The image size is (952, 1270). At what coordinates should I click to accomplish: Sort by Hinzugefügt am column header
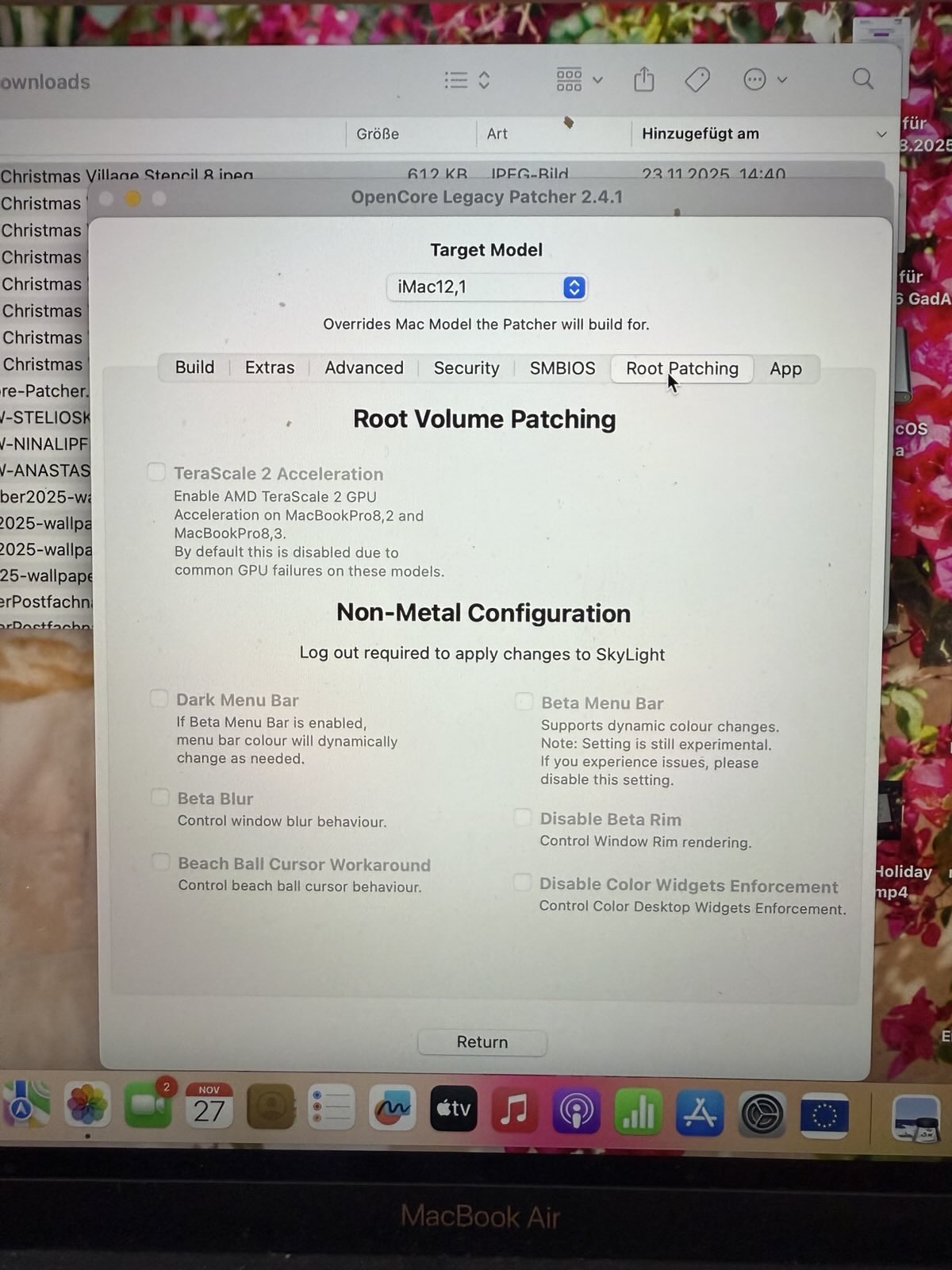pyautogui.click(x=701, y=134)
